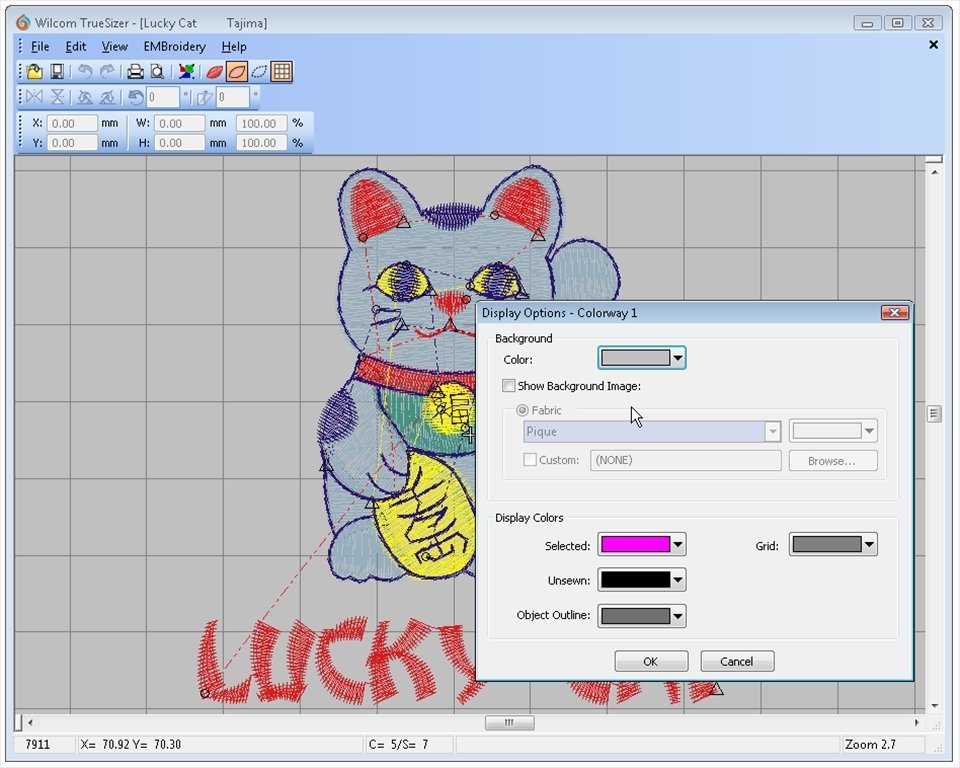Click the gray Grid color swatch
960x768 pixels.
pyautogui.click(x=827, y=544)
